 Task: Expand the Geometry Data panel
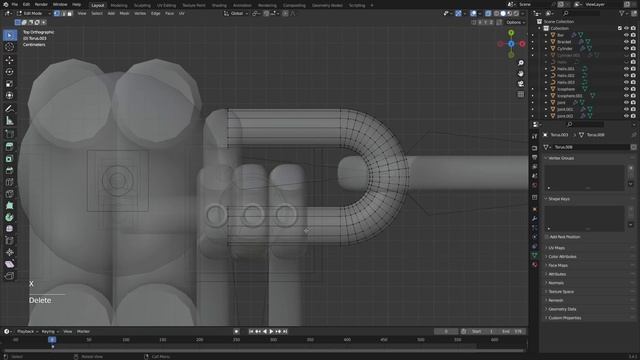[562, 309]
